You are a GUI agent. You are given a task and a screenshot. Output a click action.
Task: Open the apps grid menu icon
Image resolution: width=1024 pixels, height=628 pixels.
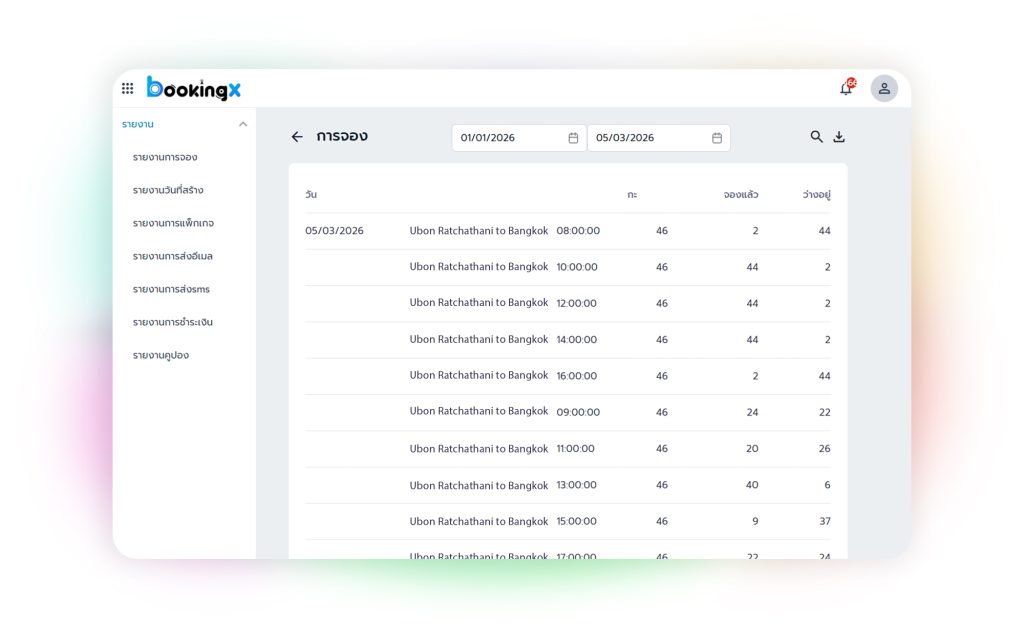pos(127,88)
